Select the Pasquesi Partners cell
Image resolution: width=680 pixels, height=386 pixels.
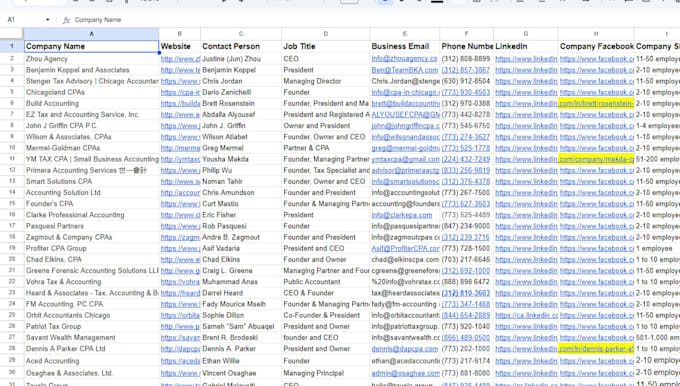[x=91, y=226]
